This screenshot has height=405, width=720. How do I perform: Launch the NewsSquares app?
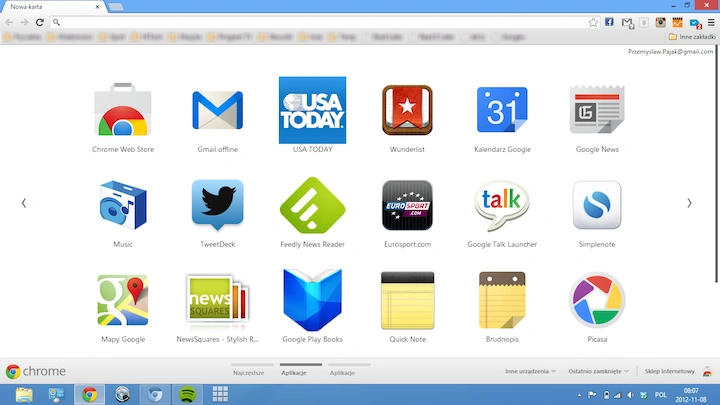point(217,298)
